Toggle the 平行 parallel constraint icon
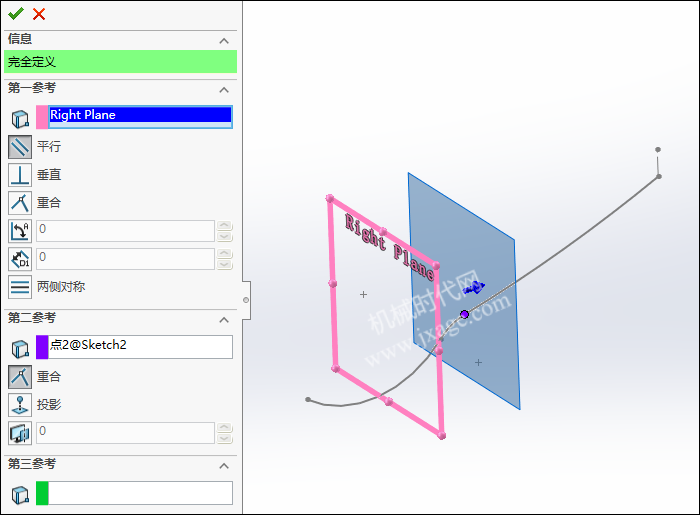 click(20, 147)
